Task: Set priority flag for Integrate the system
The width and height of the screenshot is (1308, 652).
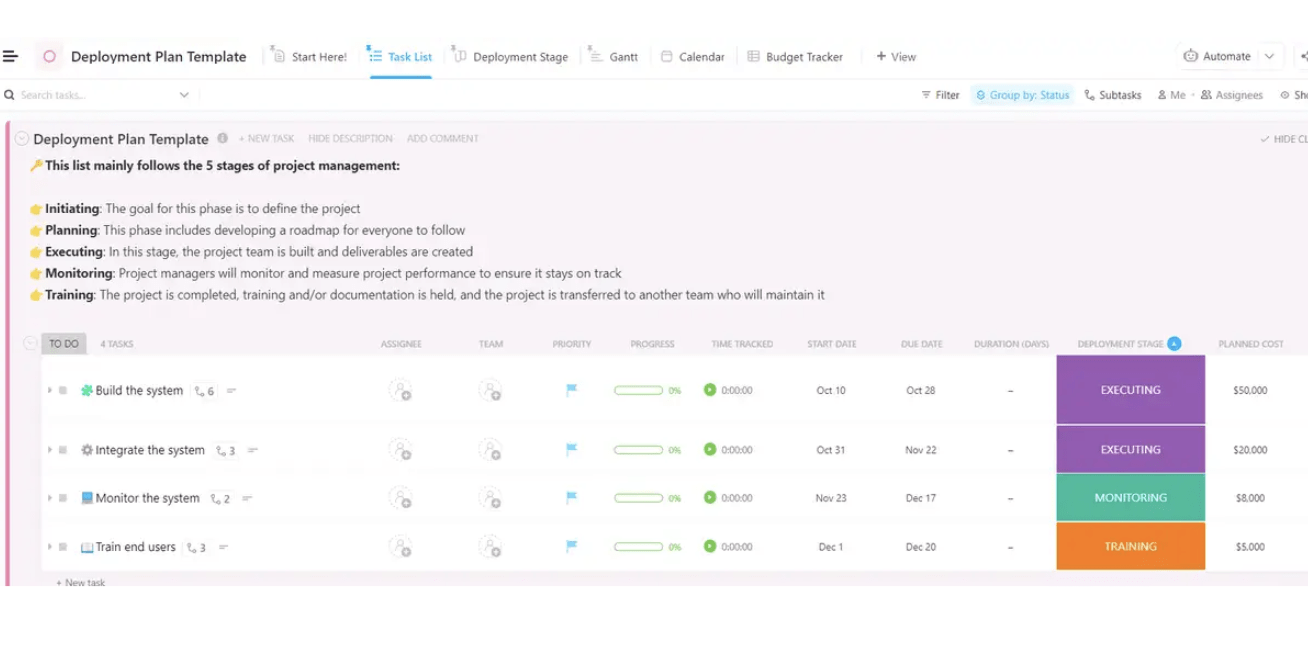Action: point(571,450)
